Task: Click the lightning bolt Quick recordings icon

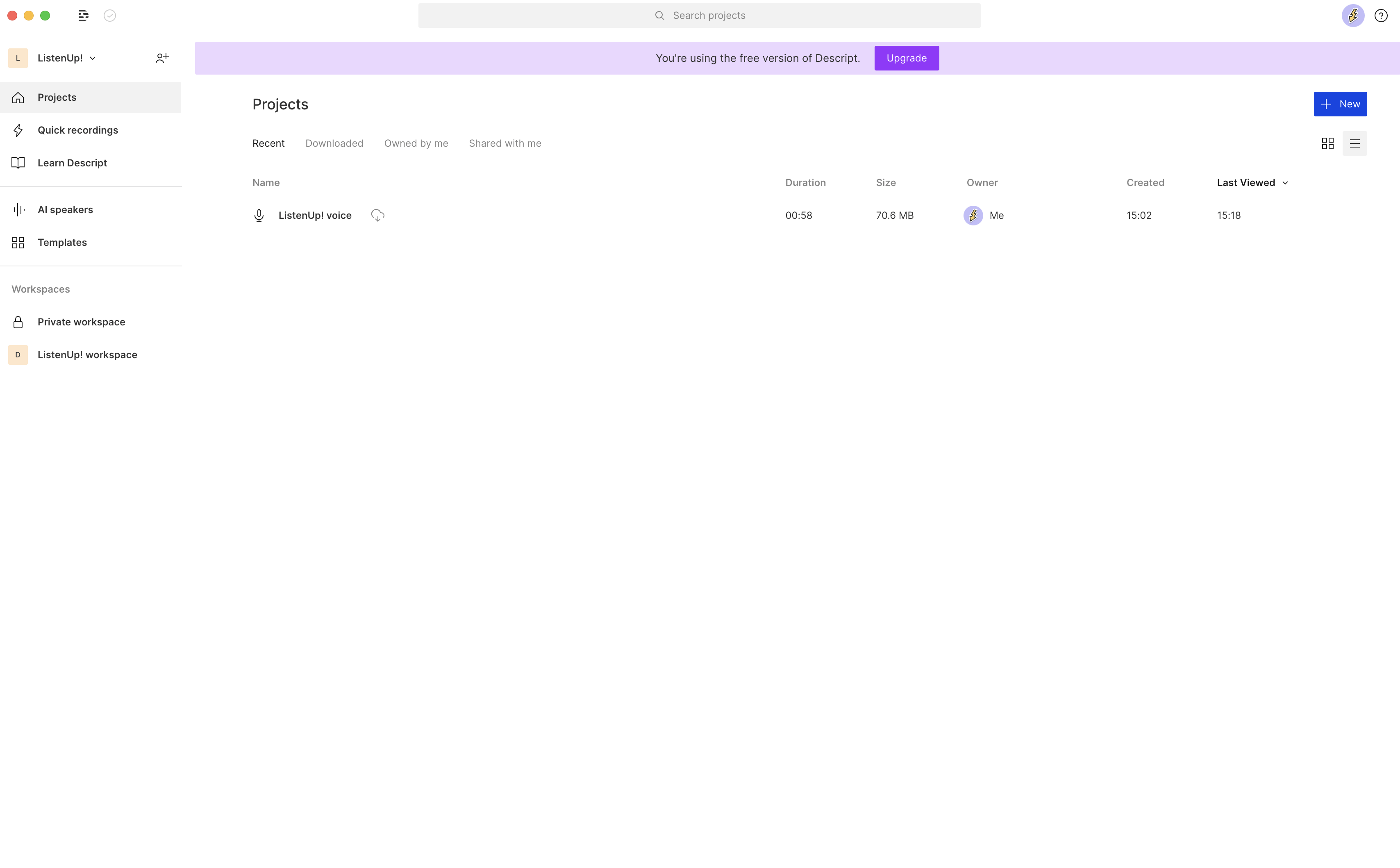Action: (18, 130)
